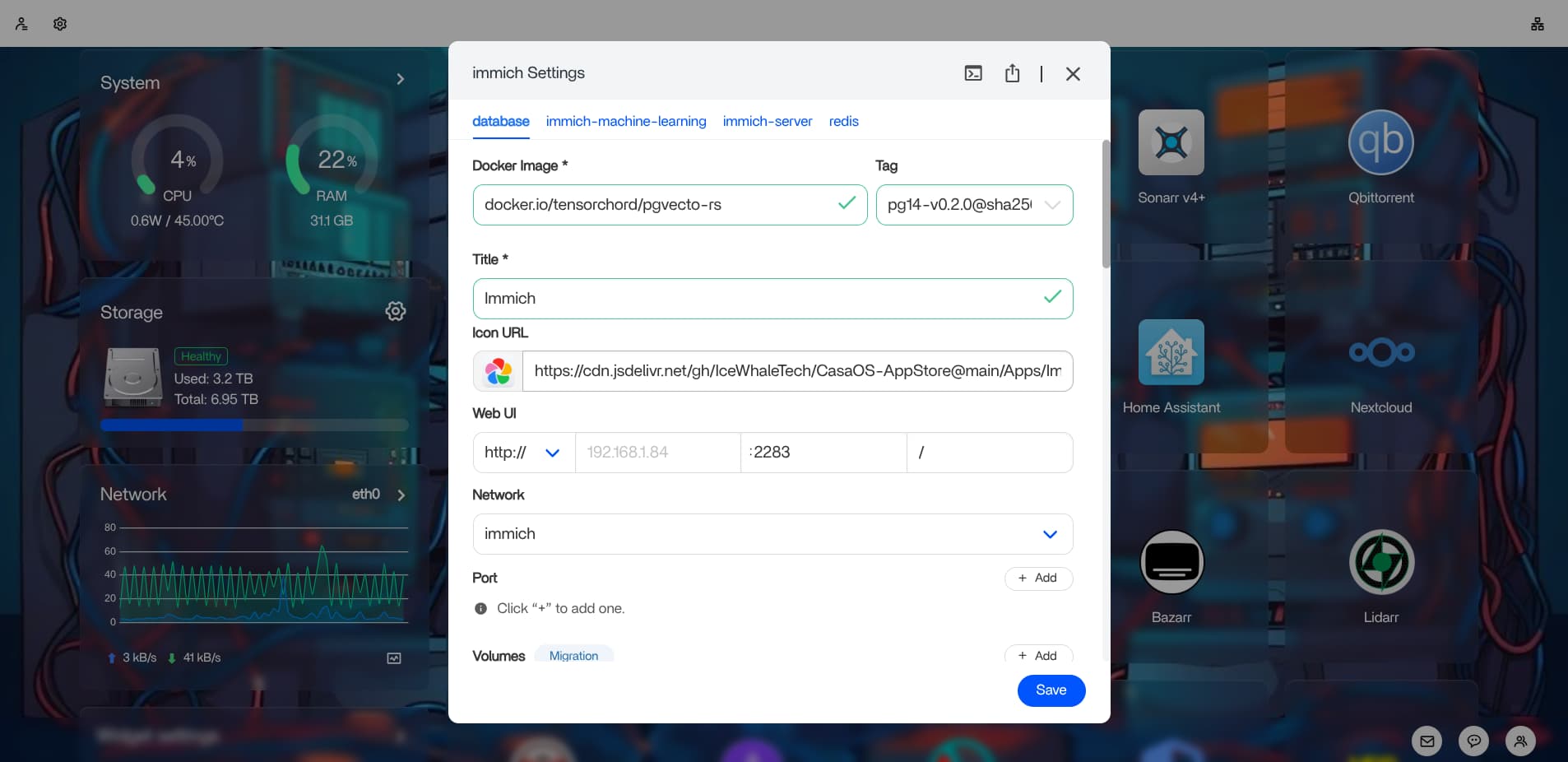The width and height of the screenshot is (1568, 762).
Task: Open Storage settings gear icon
Action: click(x=396, y=311)
